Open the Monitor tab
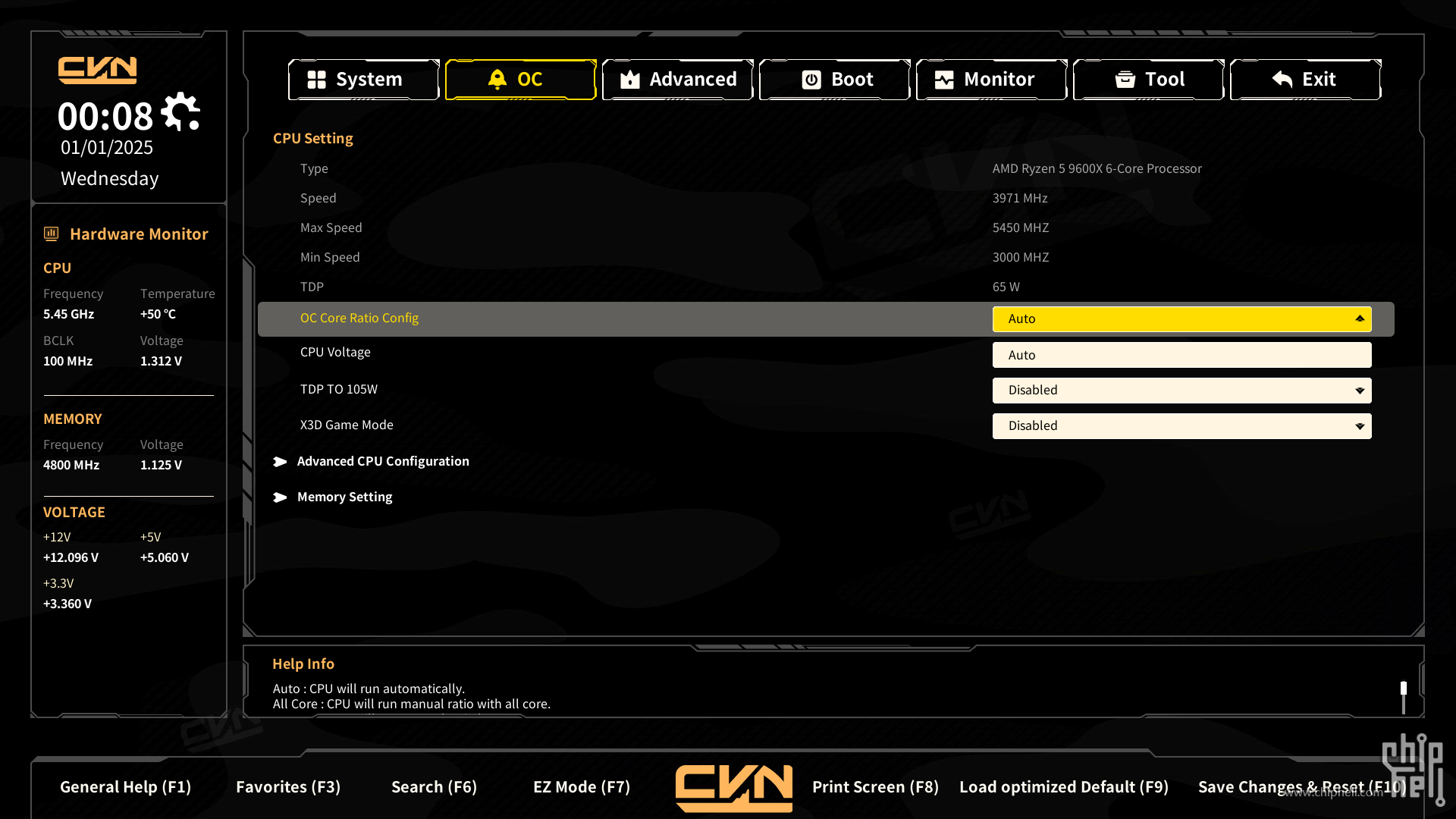Viewport: 1456px width, 819px height. [992, 80]
